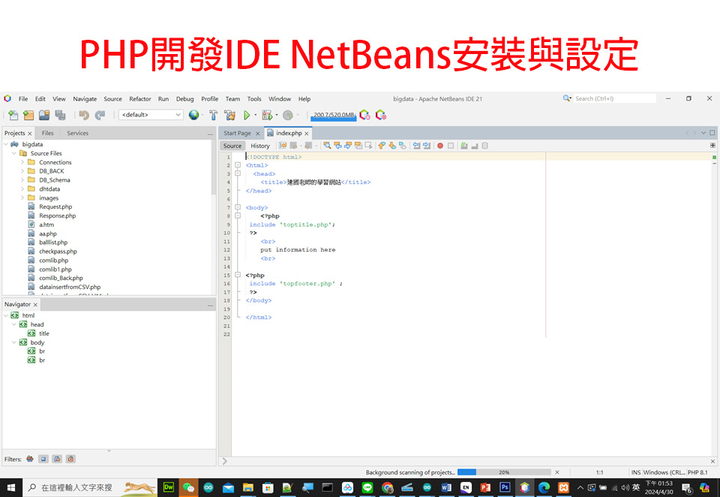Click the Build Project hammer icon
720x497 pixels.
coord(213,115)
